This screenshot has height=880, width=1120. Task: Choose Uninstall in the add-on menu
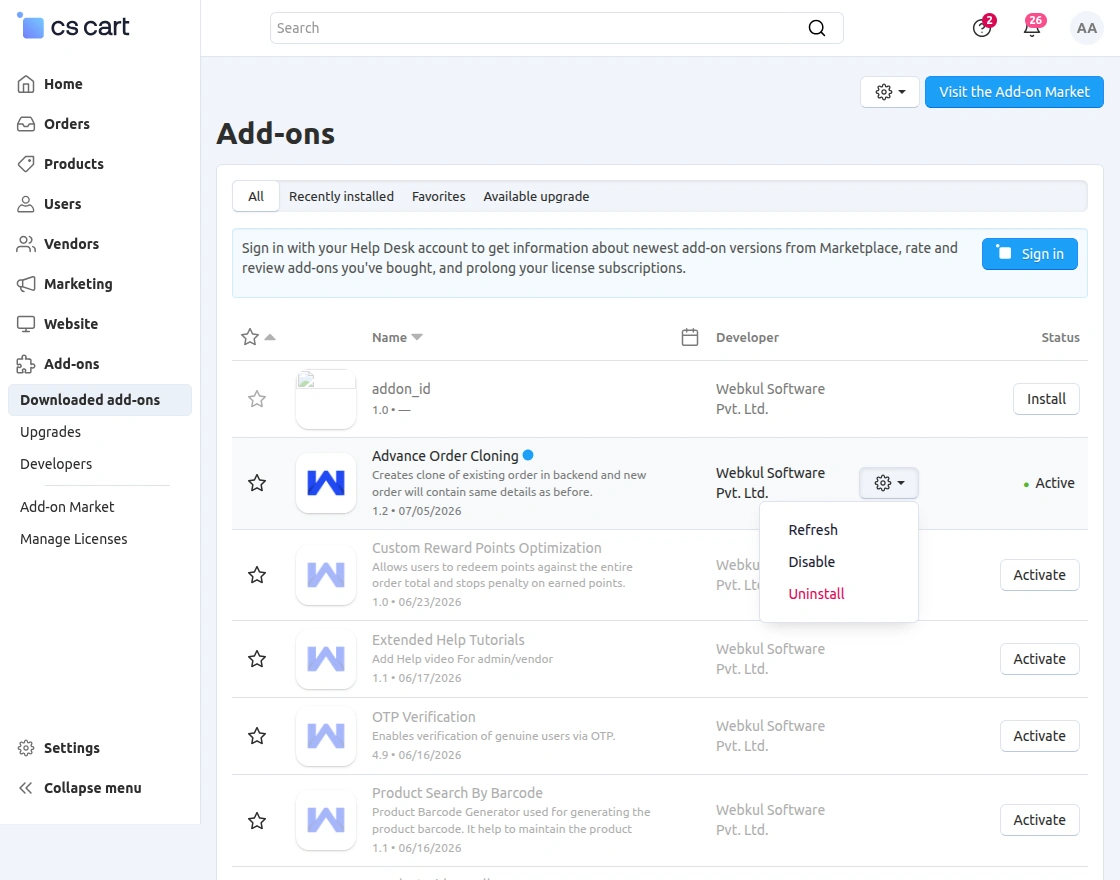(x=816, y=594)
